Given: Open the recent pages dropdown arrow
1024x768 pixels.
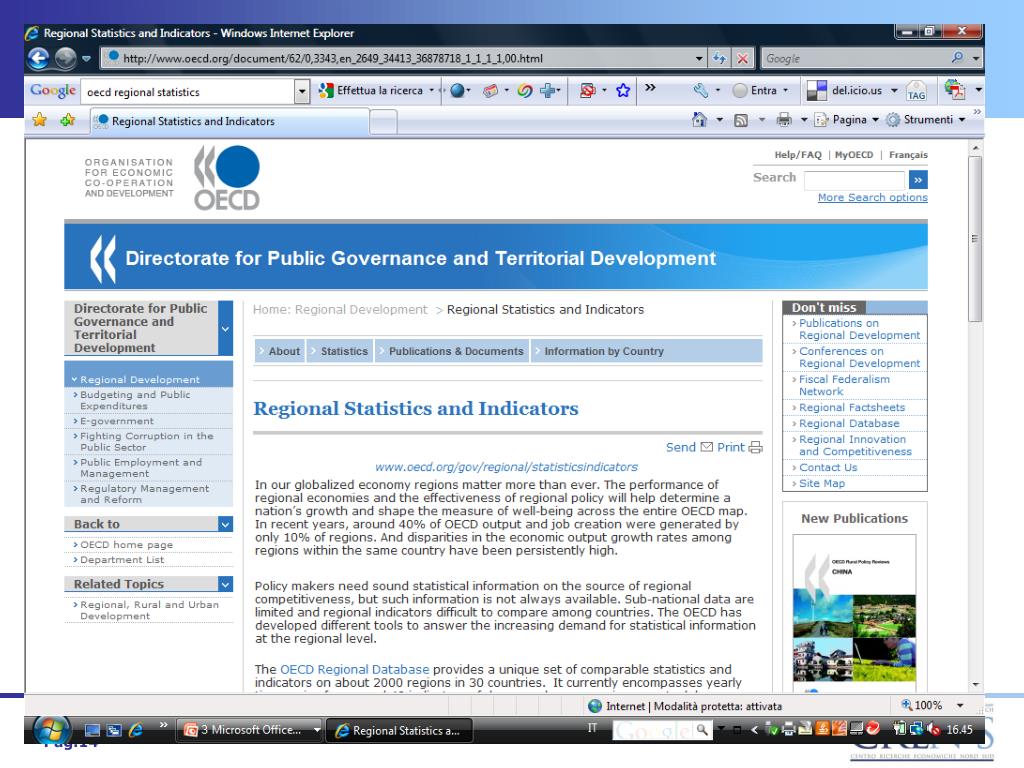Looking at the screenshot, I should point(86,59).
